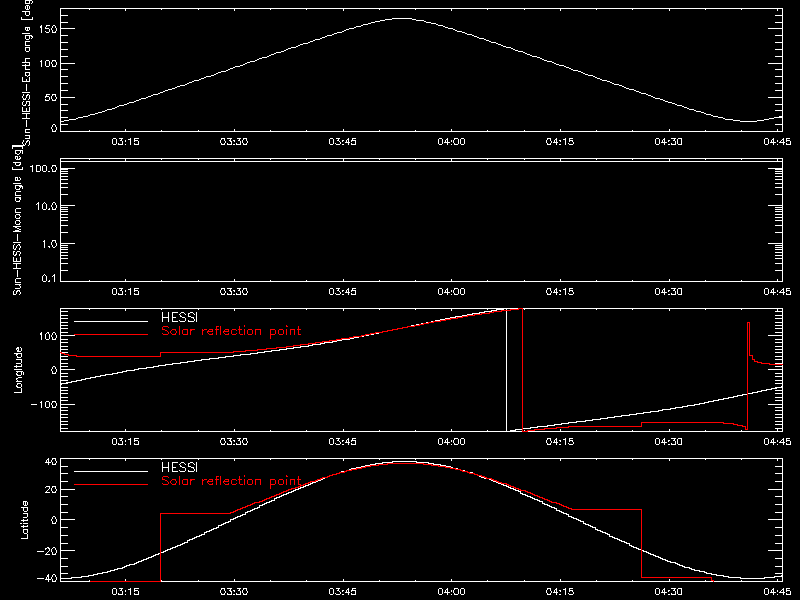800x600 pixels.
Task: Select the 20 tick on the Latitude axis
Action: click(x=51, y=490)
